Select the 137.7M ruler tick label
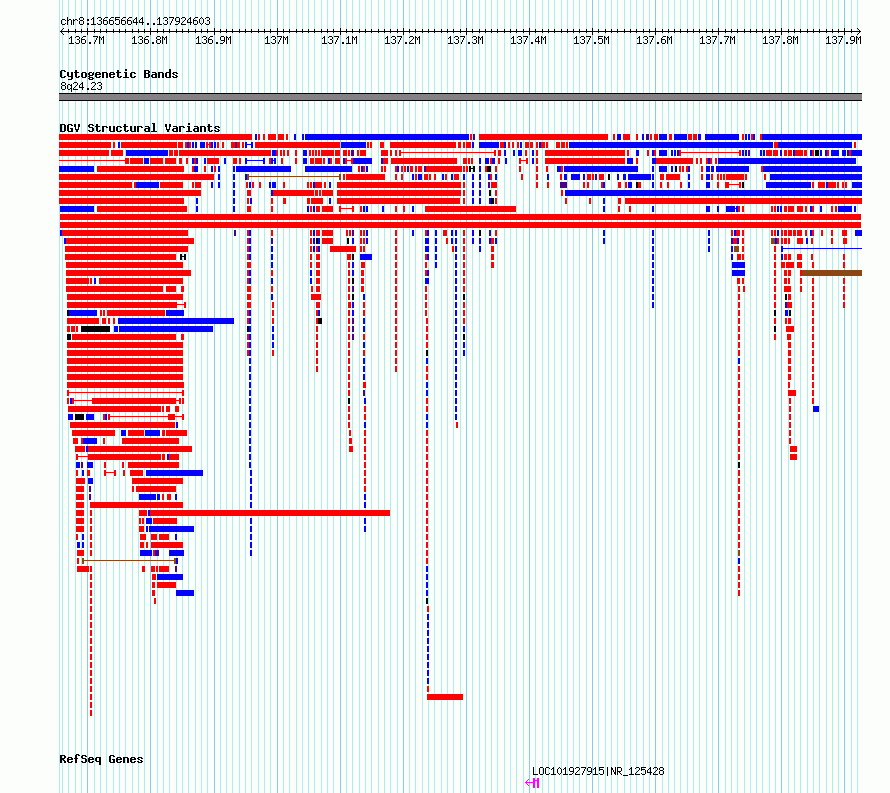The image size is (890, 793). [717, 40]
